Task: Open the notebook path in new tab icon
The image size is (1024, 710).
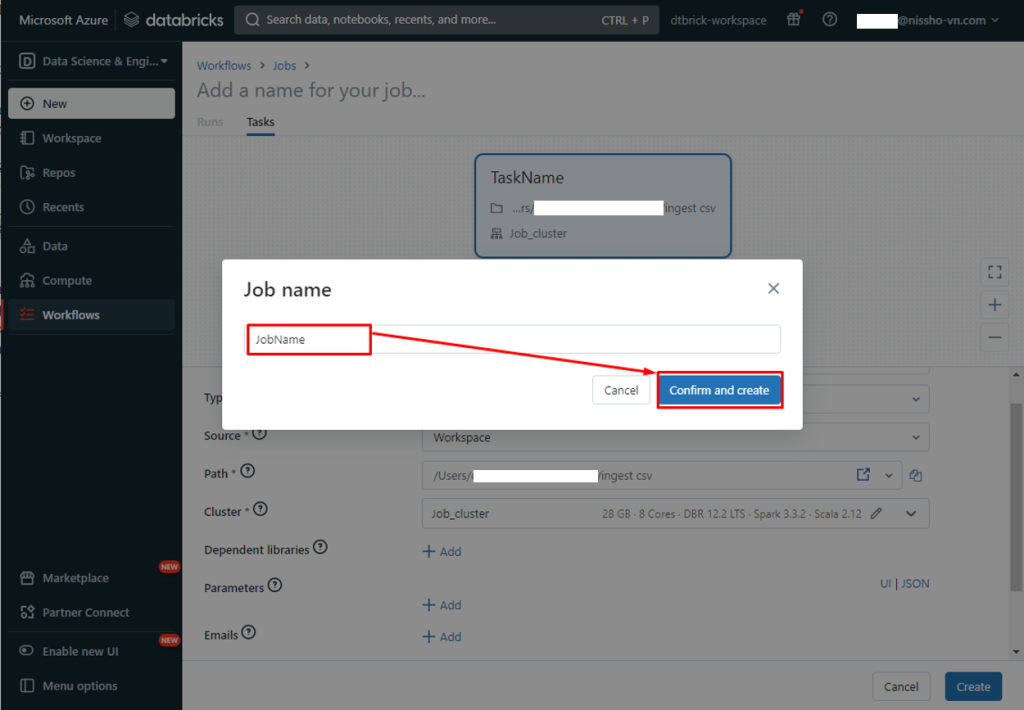Action: (863, 475)
